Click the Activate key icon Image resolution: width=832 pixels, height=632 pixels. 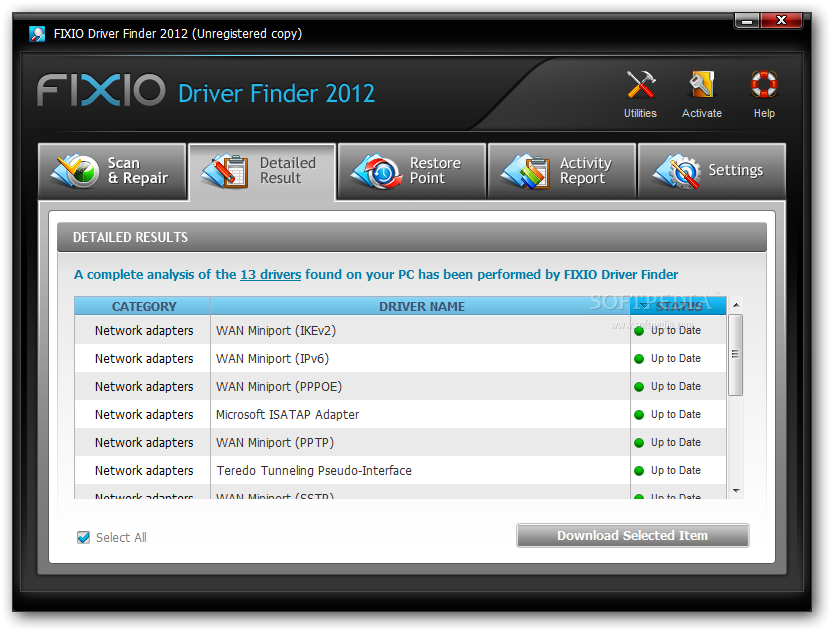pyautogui.click(x=701, y=85)
